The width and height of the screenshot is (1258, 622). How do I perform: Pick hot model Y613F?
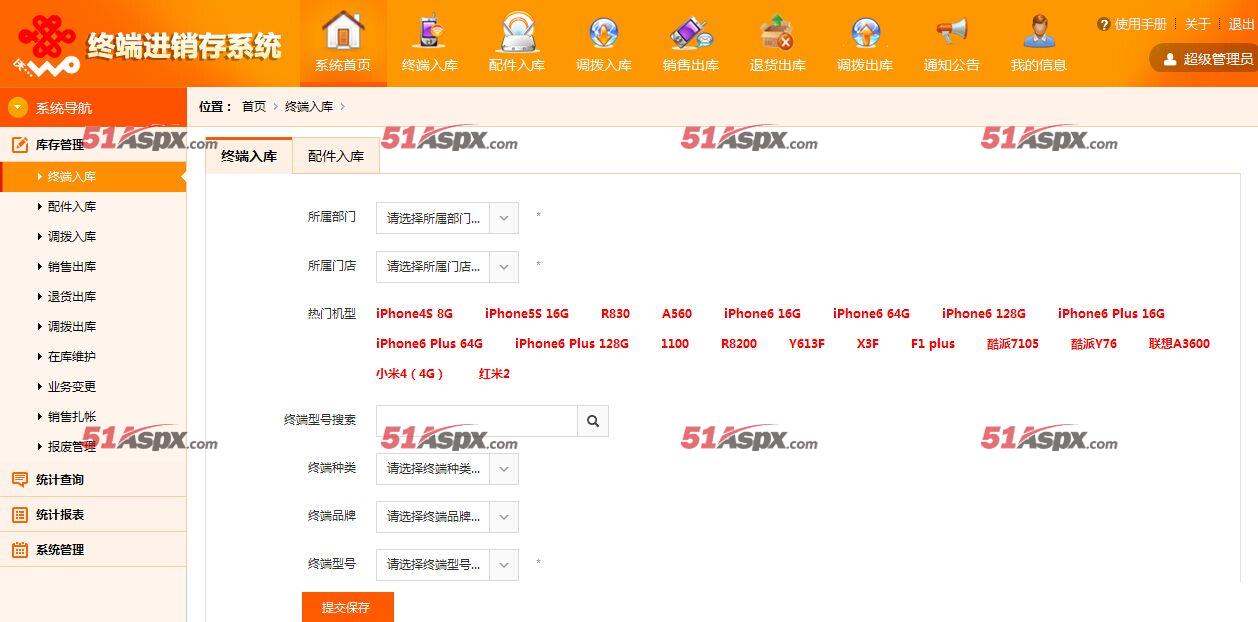coord(807,343)
